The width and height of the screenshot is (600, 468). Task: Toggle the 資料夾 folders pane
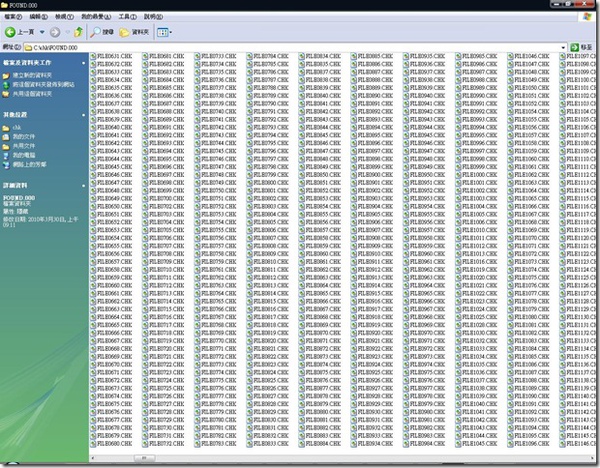[134, 32]
